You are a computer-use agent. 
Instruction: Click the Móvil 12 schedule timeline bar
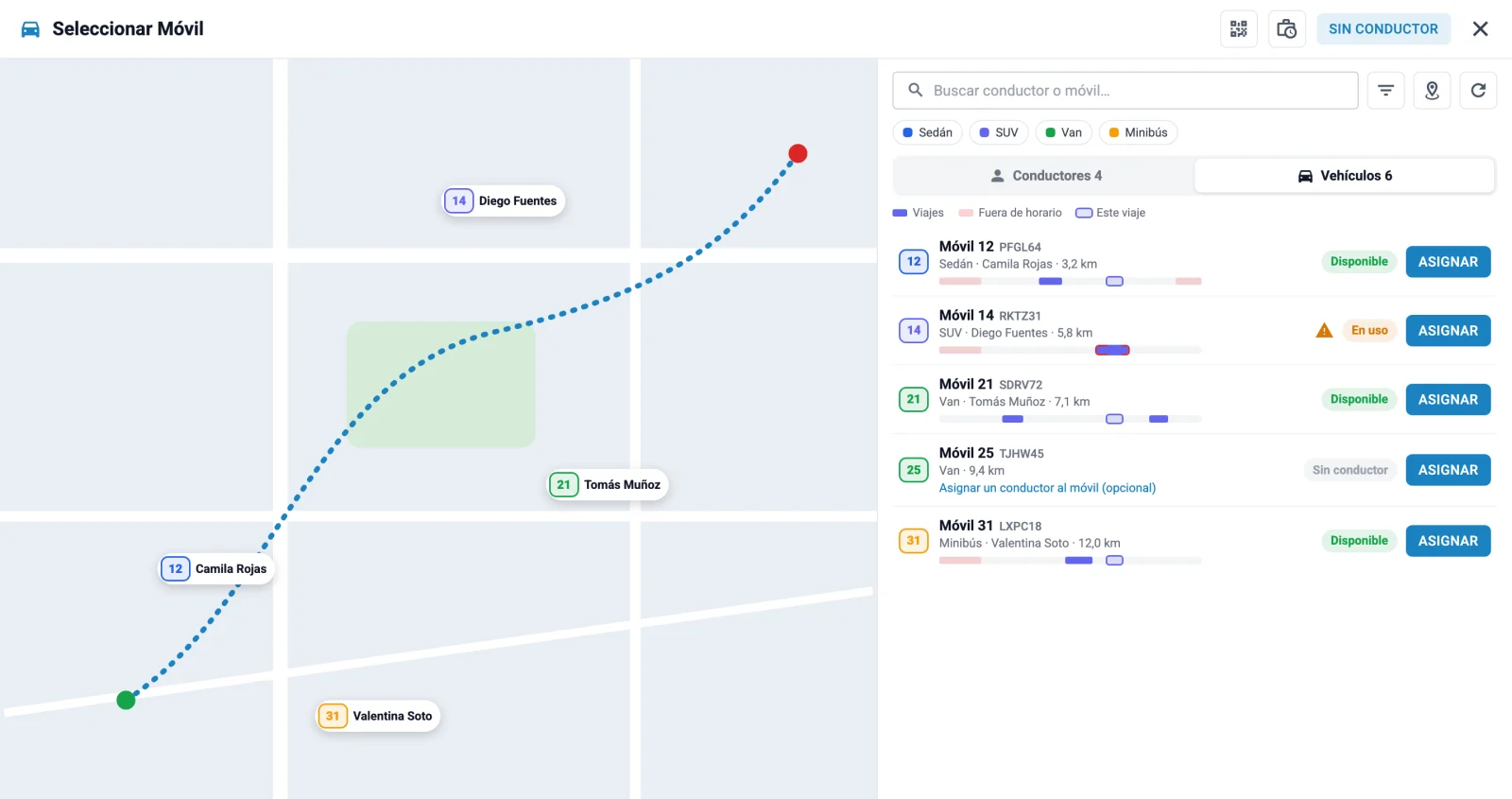pyautogui.click(x=1071, y=281)
